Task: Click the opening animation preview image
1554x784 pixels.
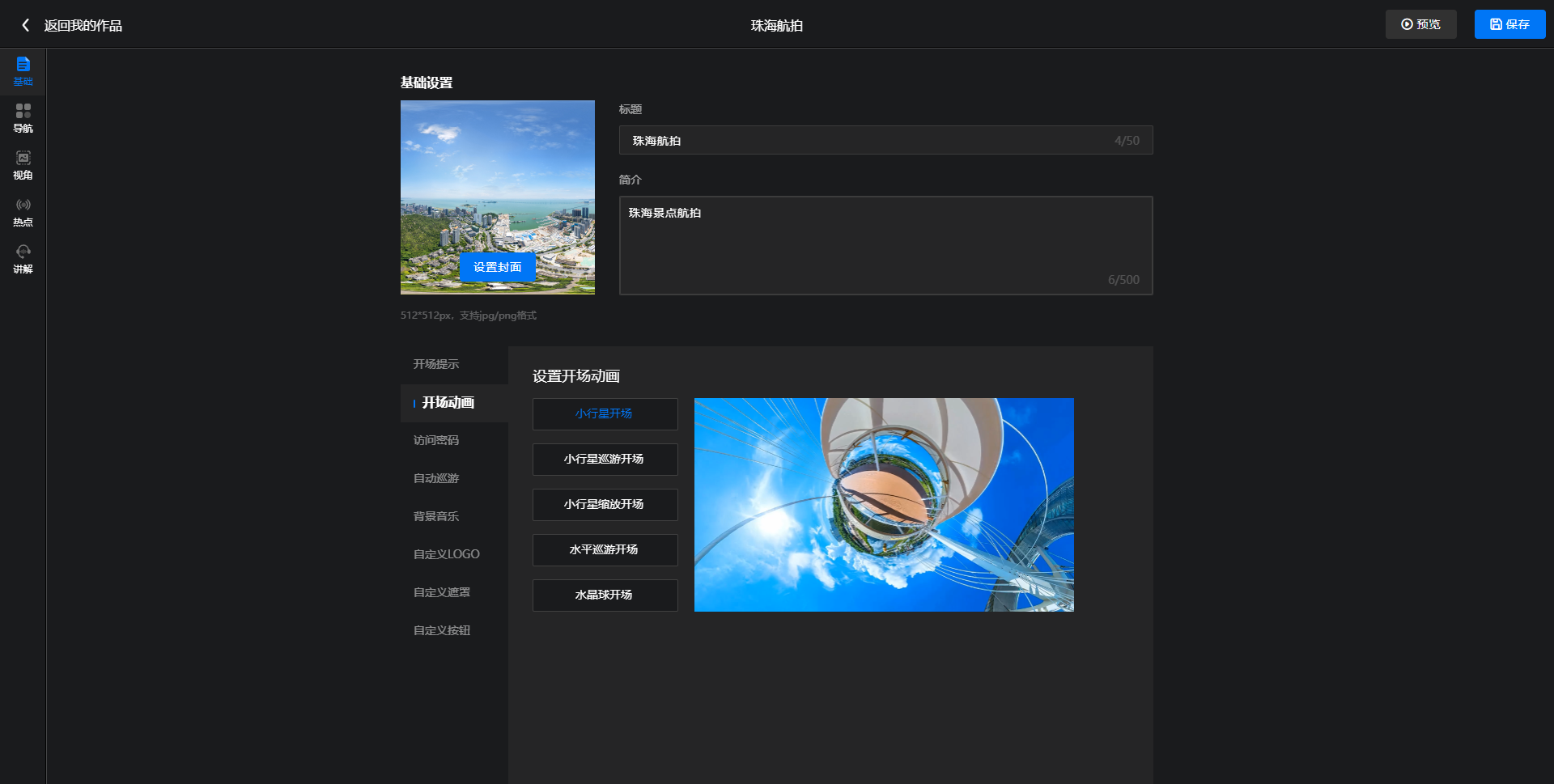Action: (x=884, y=504)
